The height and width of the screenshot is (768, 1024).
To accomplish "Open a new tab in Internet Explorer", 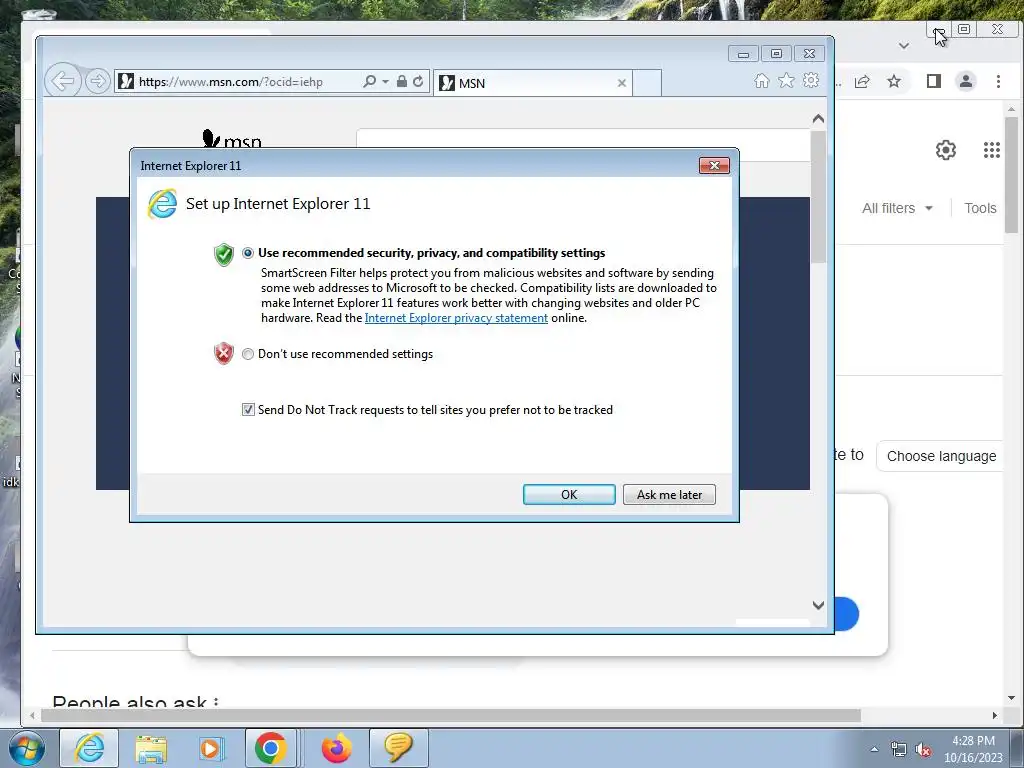I will click(x=647, y=83).
